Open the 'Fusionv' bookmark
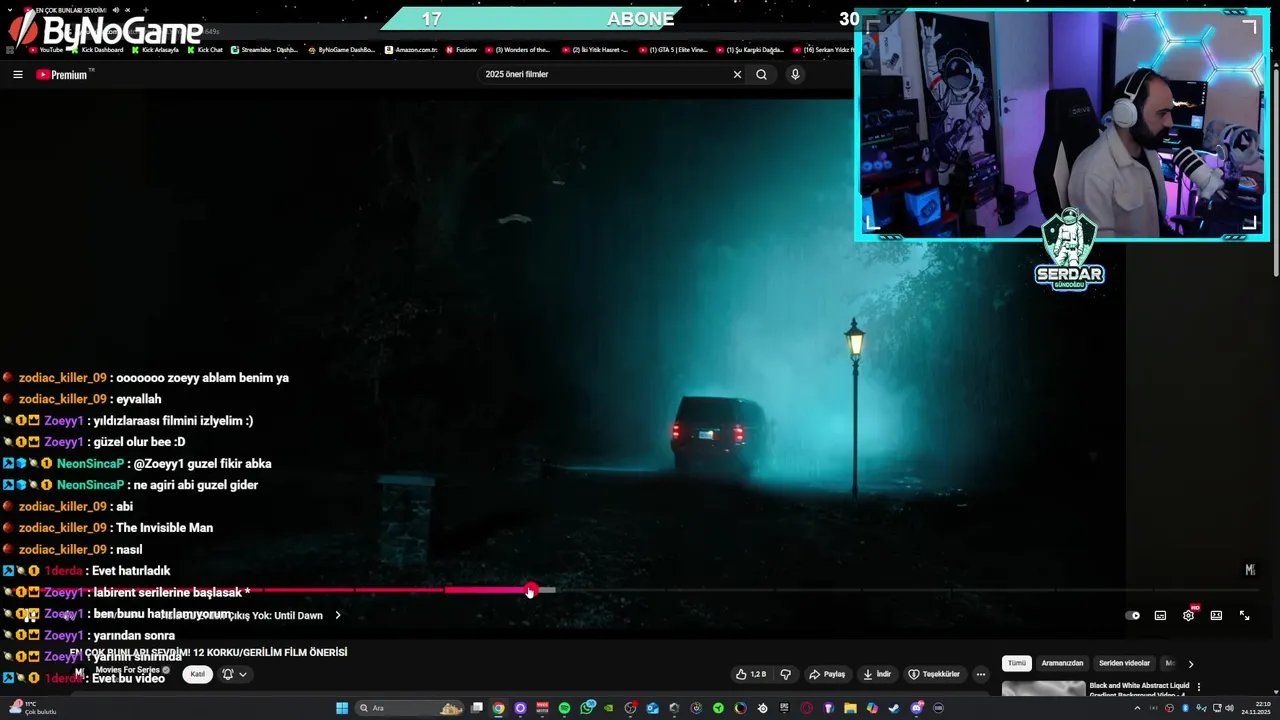1280x720 pixels. (x=462, y=50)
